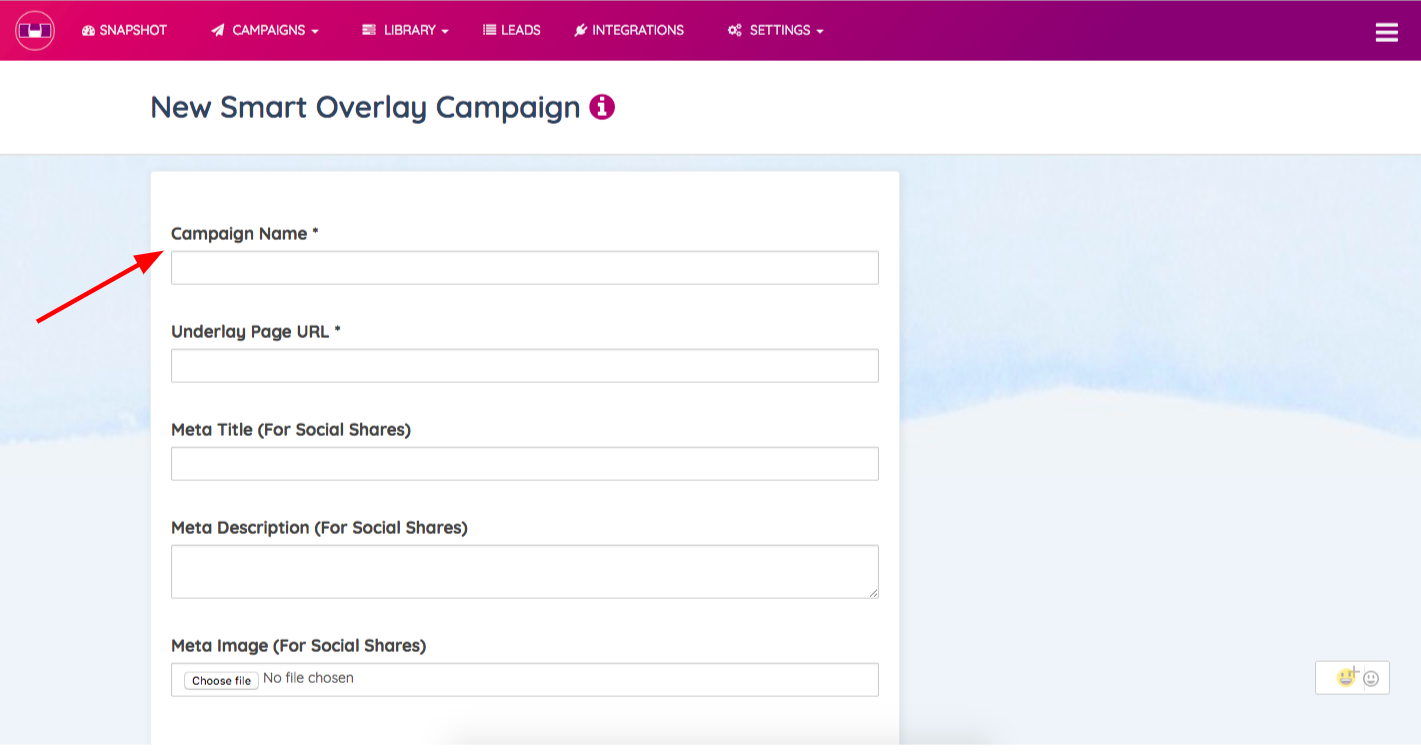Go to the Leads page
The image size is (1421, 752).
coord(512,30)
